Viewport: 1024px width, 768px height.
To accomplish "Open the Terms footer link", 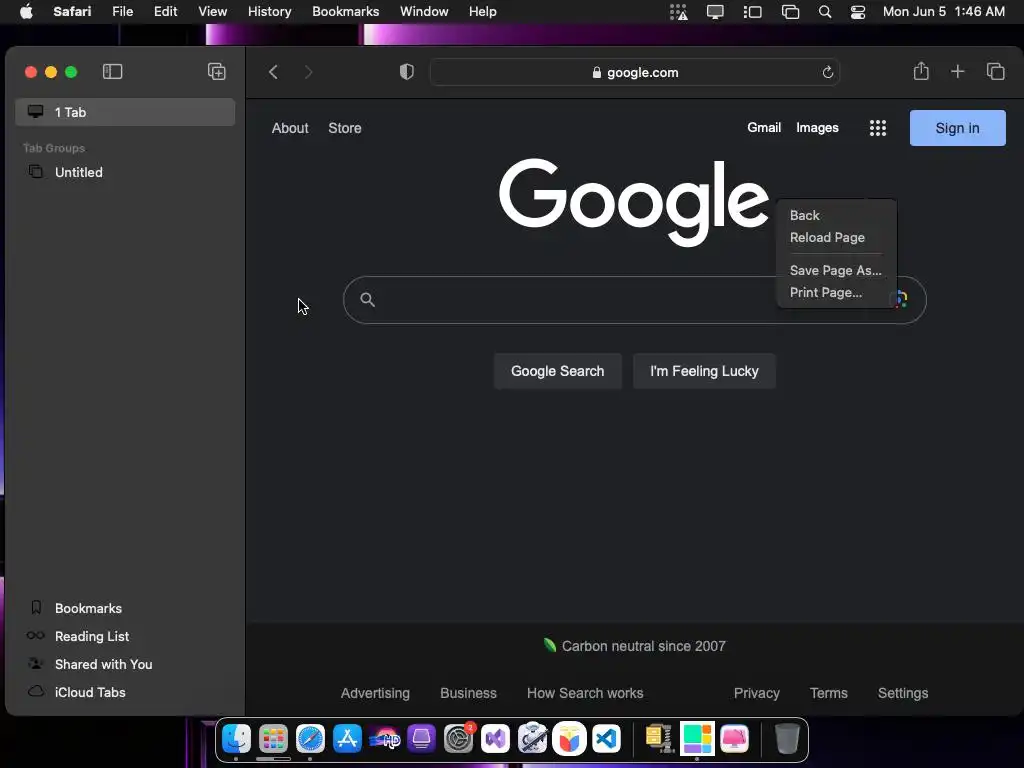I will [x=829, y=693].
